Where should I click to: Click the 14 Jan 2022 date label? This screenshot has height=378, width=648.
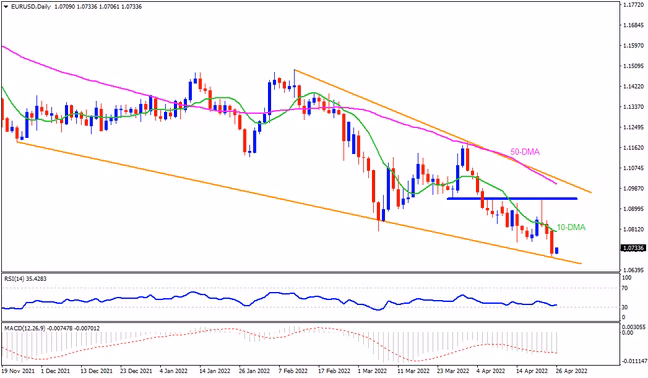pyautogui.click(x=215, y=371)
